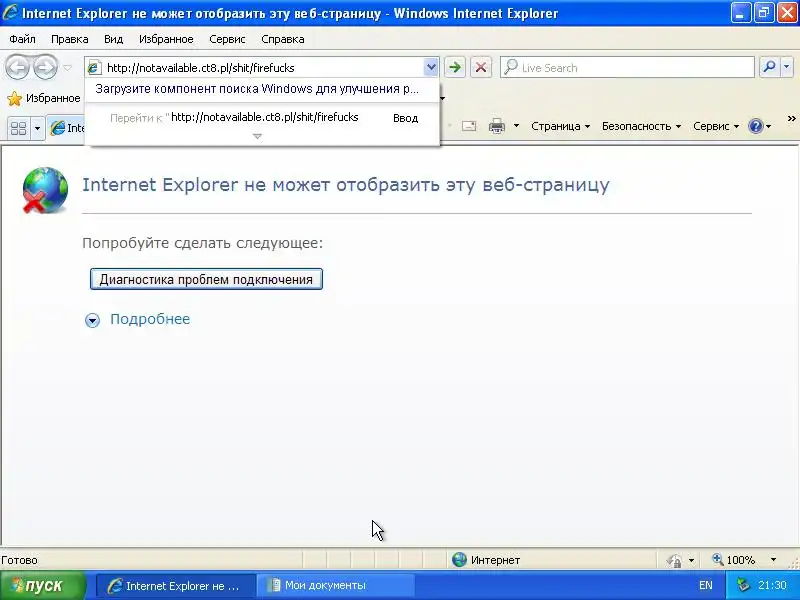Click the Готово status bar text
The height and width of the screenshot is (600, 800).
(19, 560)
